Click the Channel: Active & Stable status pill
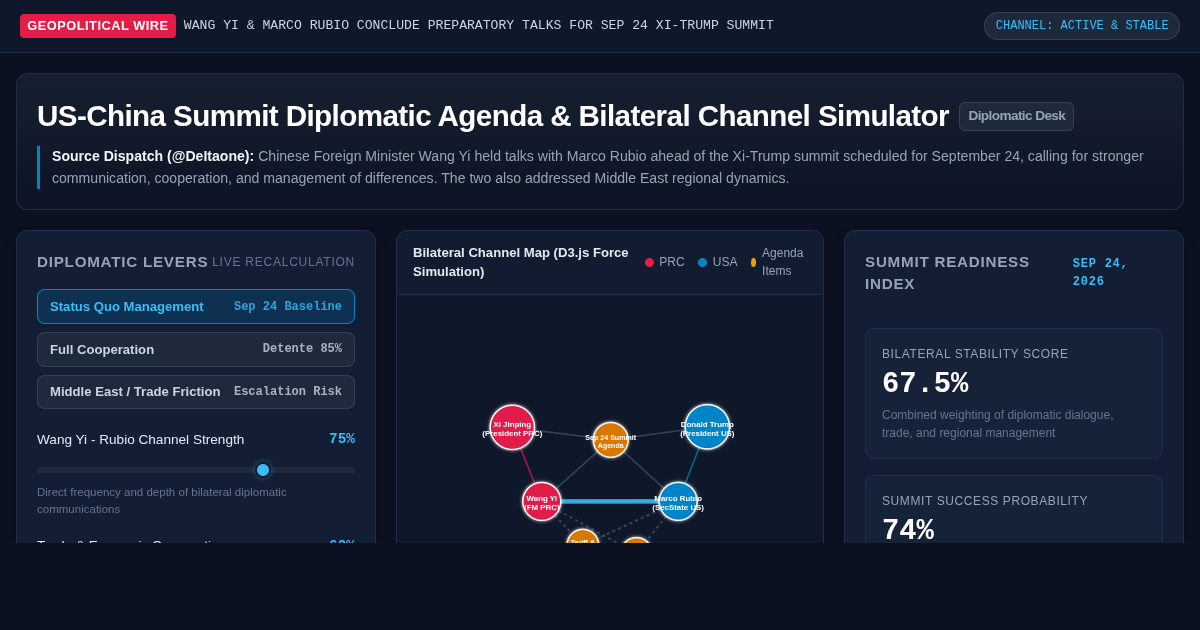 pyautogui.click(x=1082, y=26)
